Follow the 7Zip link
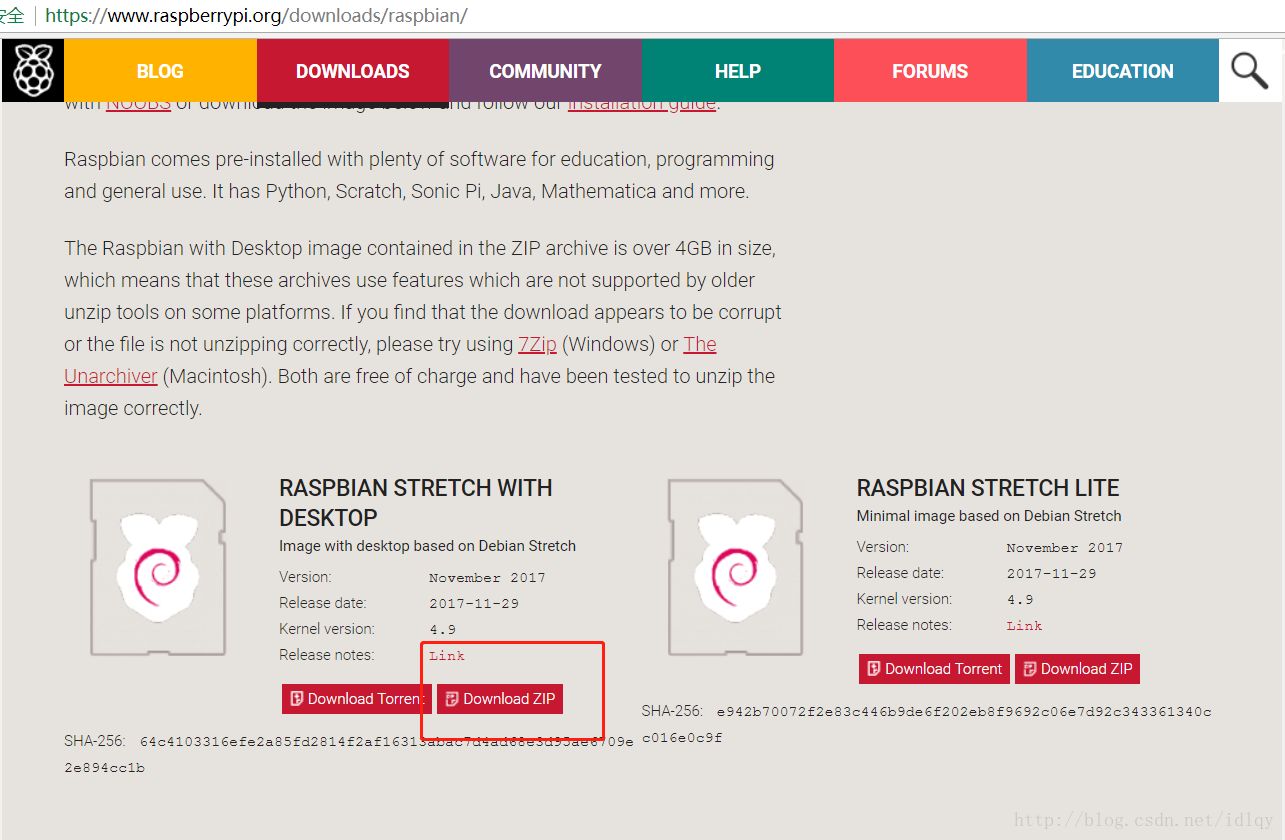 (537, 345)
